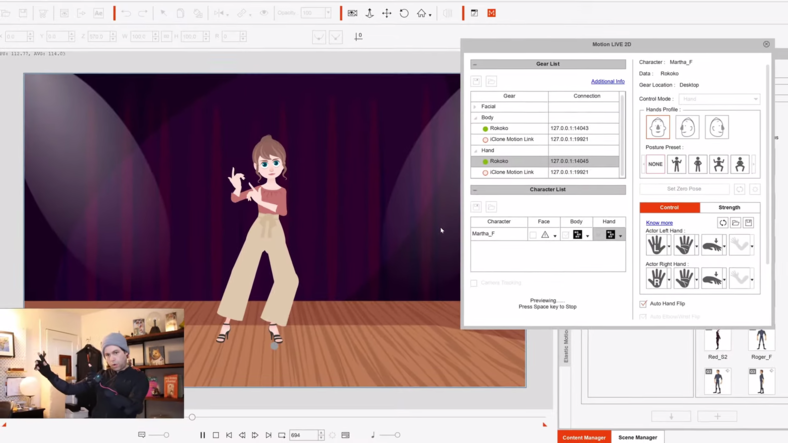Choose the NONE posture preset
This screenshot has height=443, width=788.
pyautogui.click(x=655, y=164)
